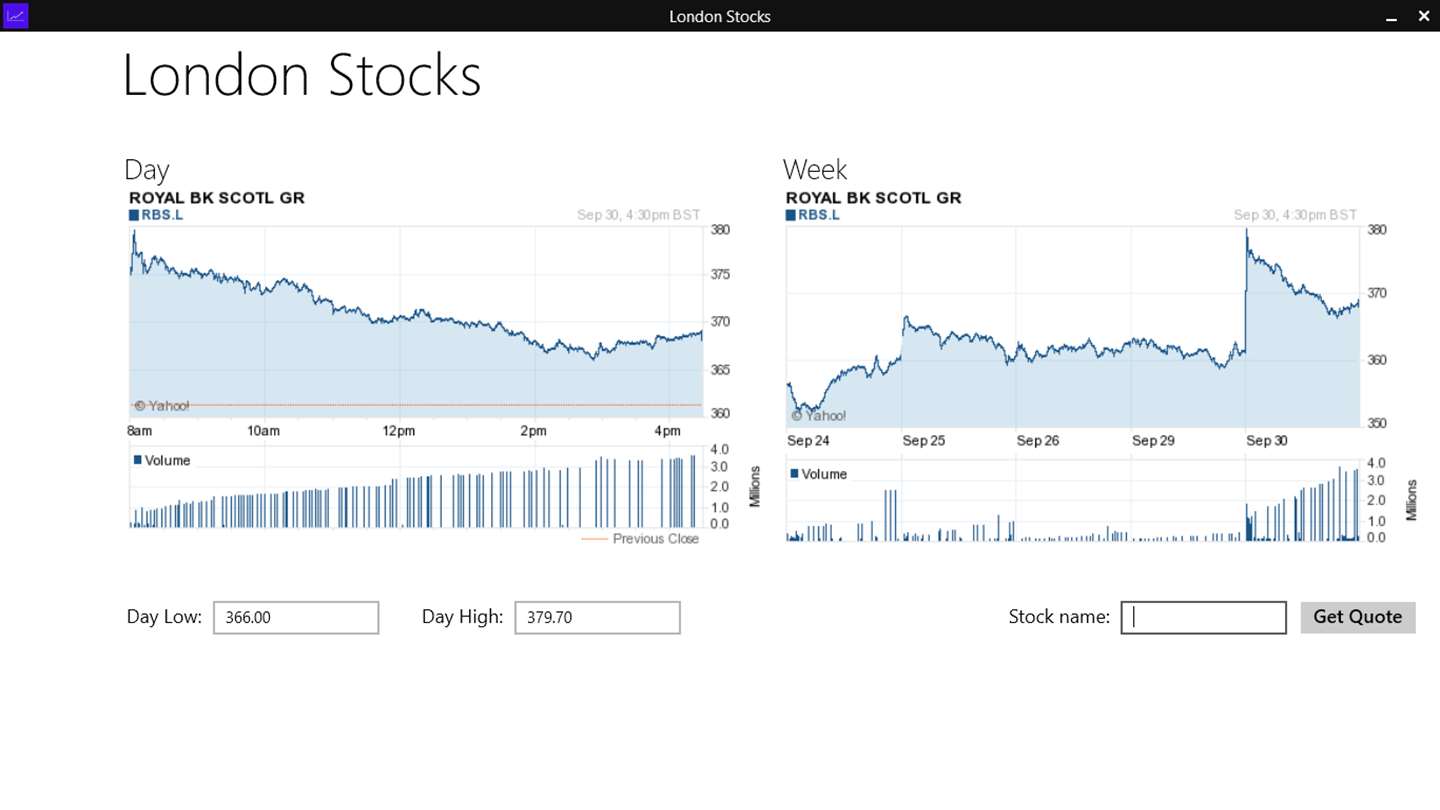Click the RBS.L legend square in Week chart
The height and width of the screenshot is (810, 1440).
[791, 215]
